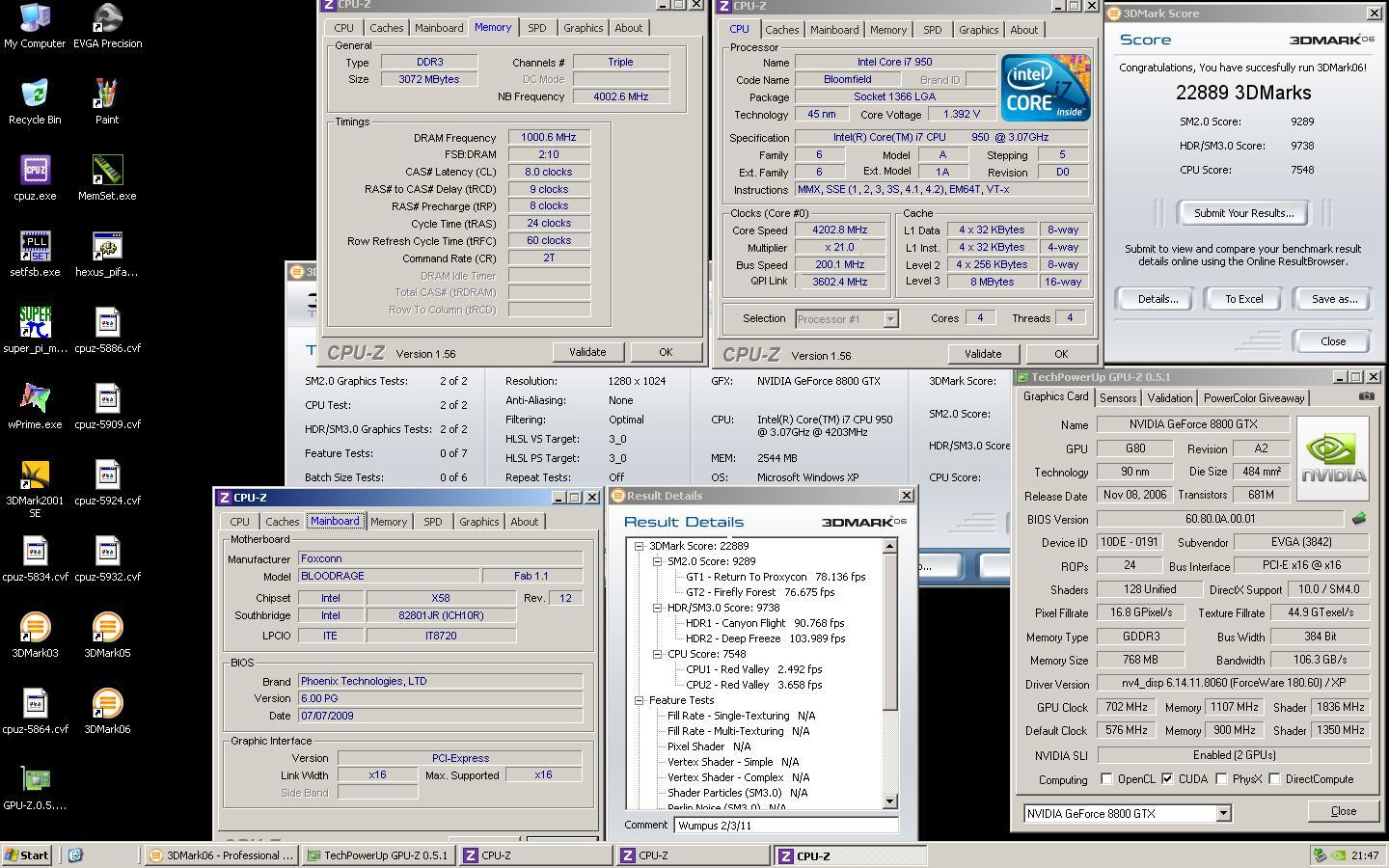This screenshot has height=868, width=1389.
Task: Select the hexus_pifa desktop icon
Action: click(107, 255)
